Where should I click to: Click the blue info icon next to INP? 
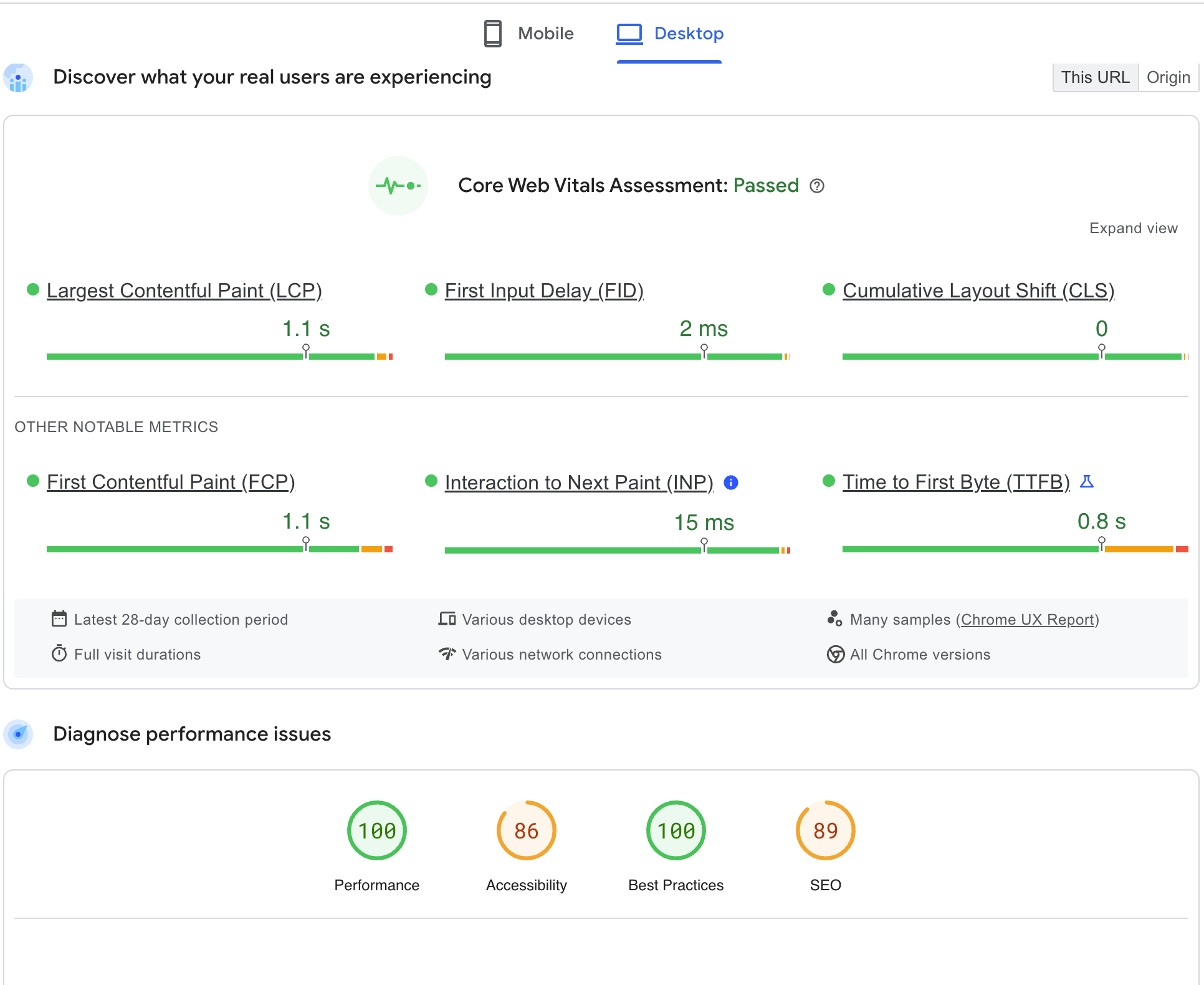point(732,482)
